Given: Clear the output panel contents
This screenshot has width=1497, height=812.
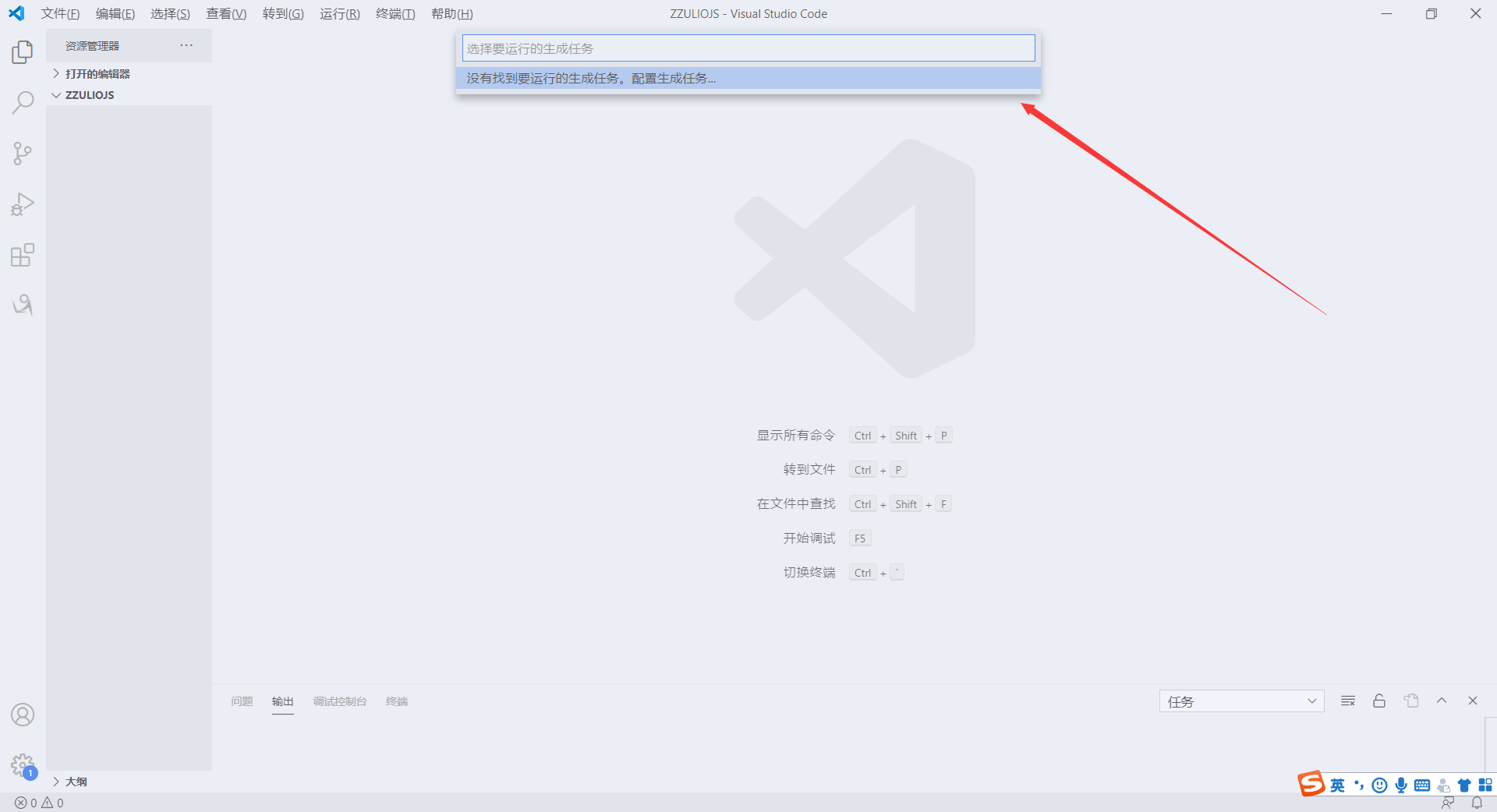Looking at the screenshot, I should (1348, 701).
